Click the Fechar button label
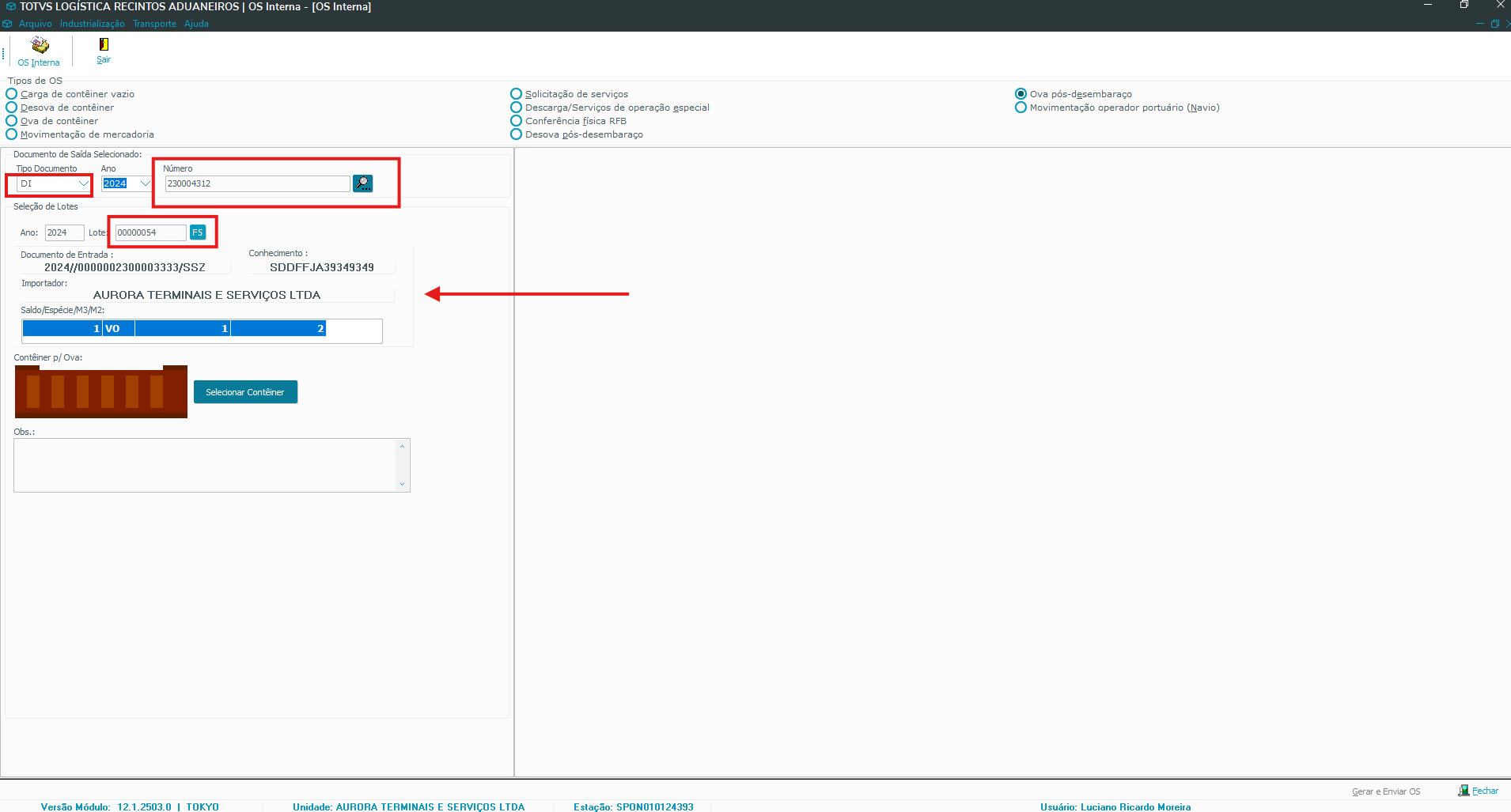This screenshot has height=812, width=1511. pyautogui.click(x=1485, y=791)
